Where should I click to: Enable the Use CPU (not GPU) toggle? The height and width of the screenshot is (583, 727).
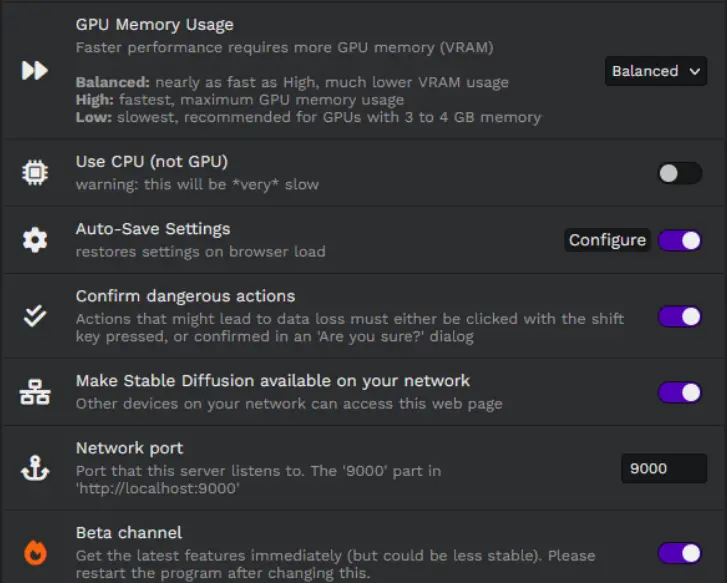[680, 173]
